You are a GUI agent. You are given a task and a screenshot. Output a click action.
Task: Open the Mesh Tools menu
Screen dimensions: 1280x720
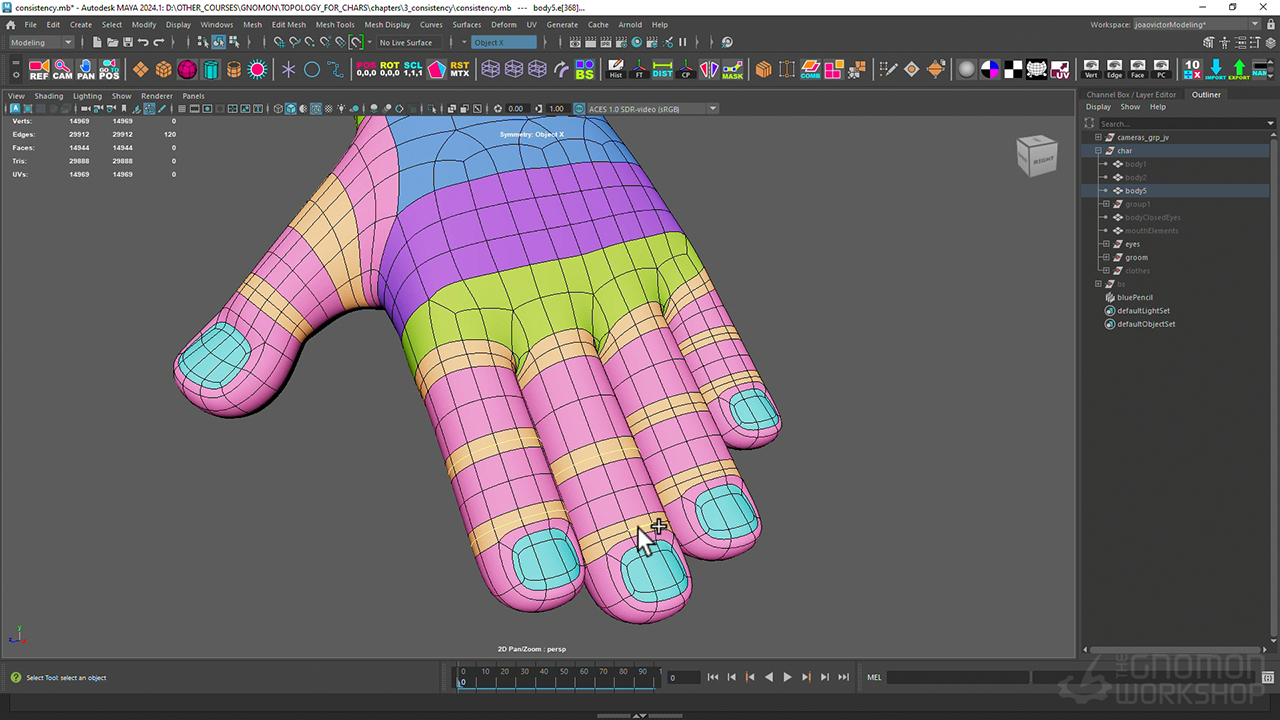tap(335, 25)
